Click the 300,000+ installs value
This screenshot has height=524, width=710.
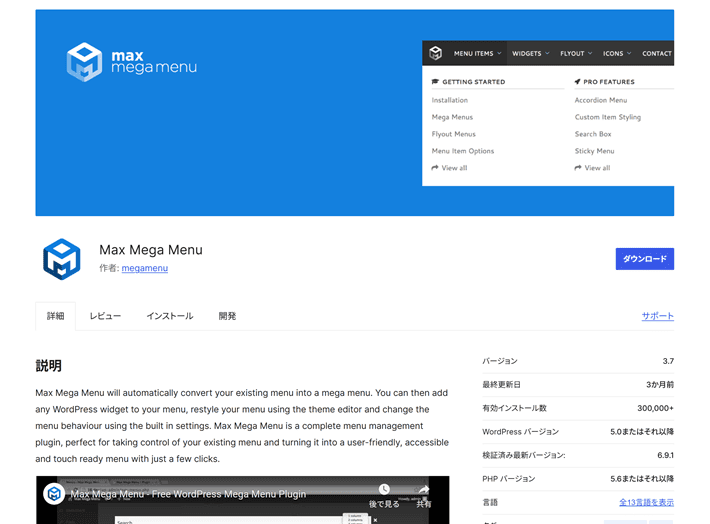click(x=655, y=408)
